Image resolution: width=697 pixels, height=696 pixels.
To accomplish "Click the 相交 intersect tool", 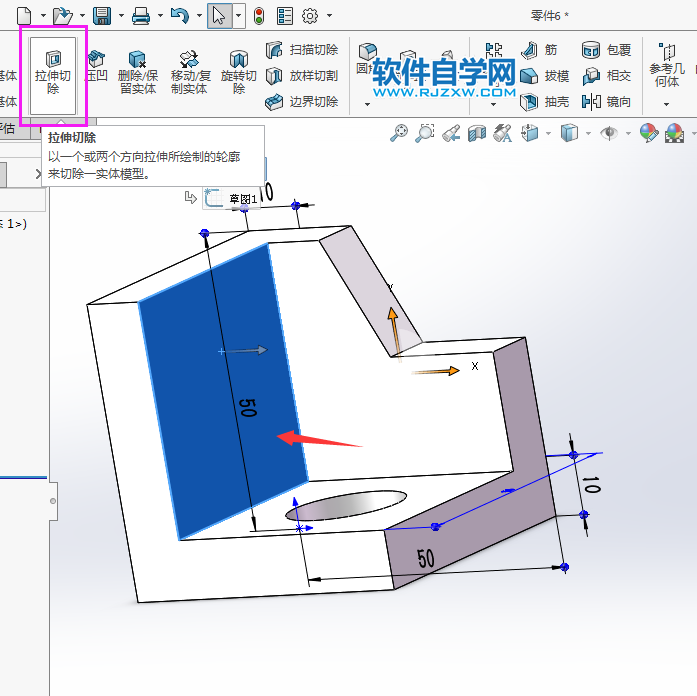I will 606,76.
